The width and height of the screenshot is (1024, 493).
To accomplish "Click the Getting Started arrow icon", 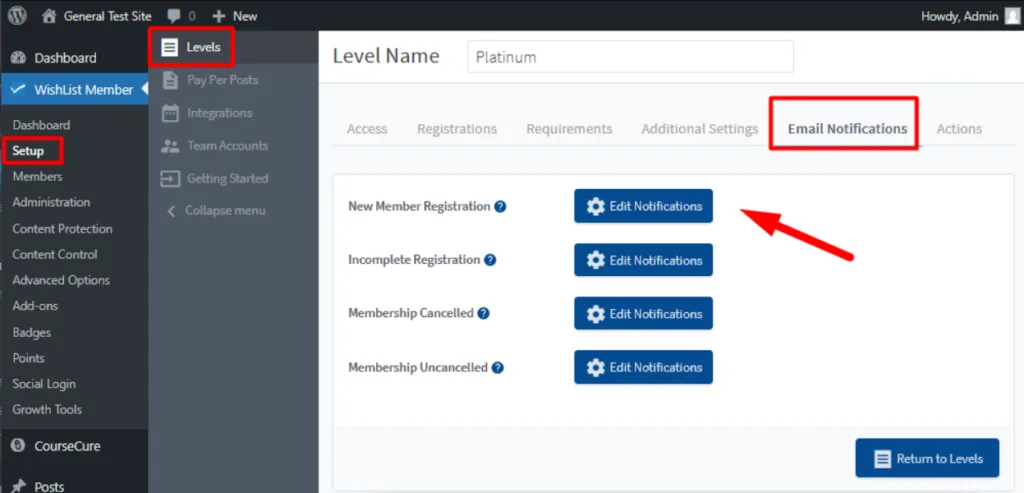I will (x=170, y=178).
